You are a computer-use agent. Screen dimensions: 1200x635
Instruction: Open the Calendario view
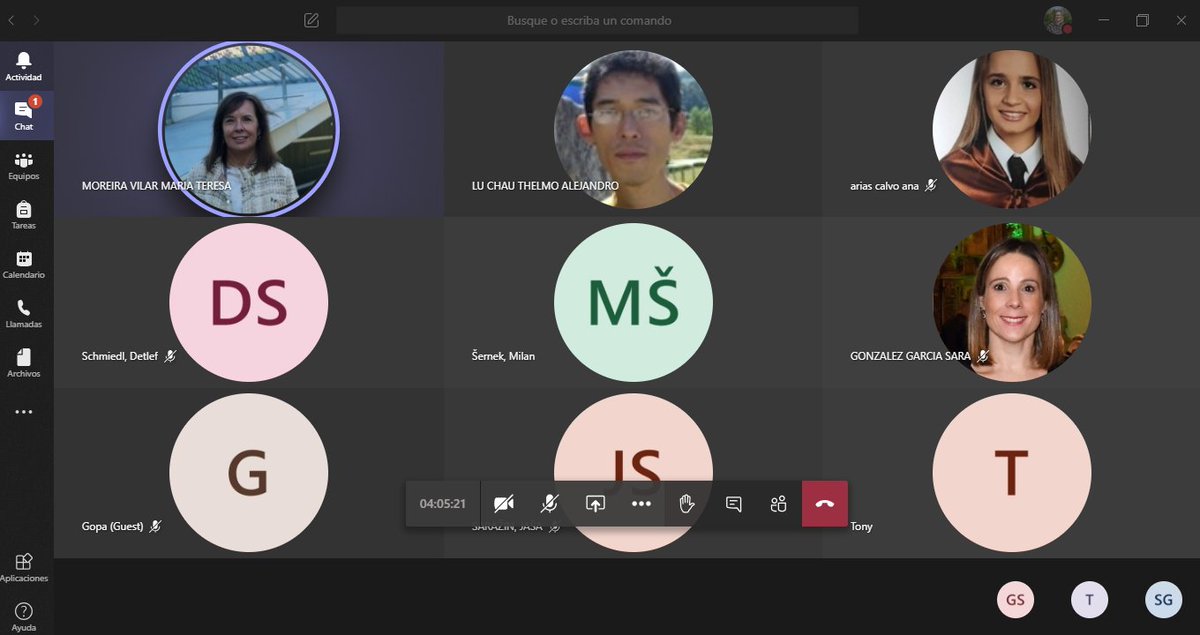coord(24,264)
